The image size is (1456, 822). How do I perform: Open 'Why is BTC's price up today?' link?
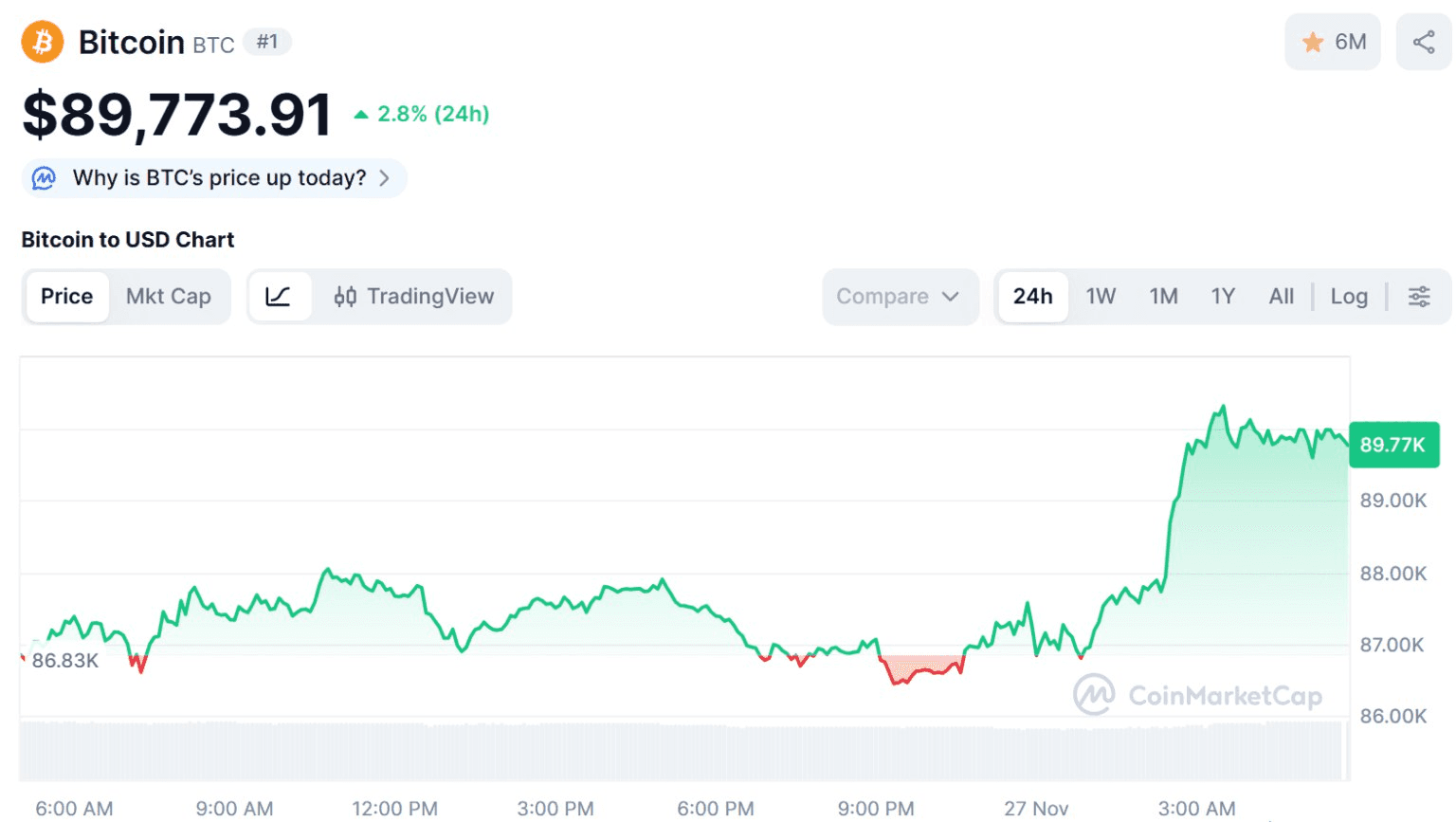219,178
